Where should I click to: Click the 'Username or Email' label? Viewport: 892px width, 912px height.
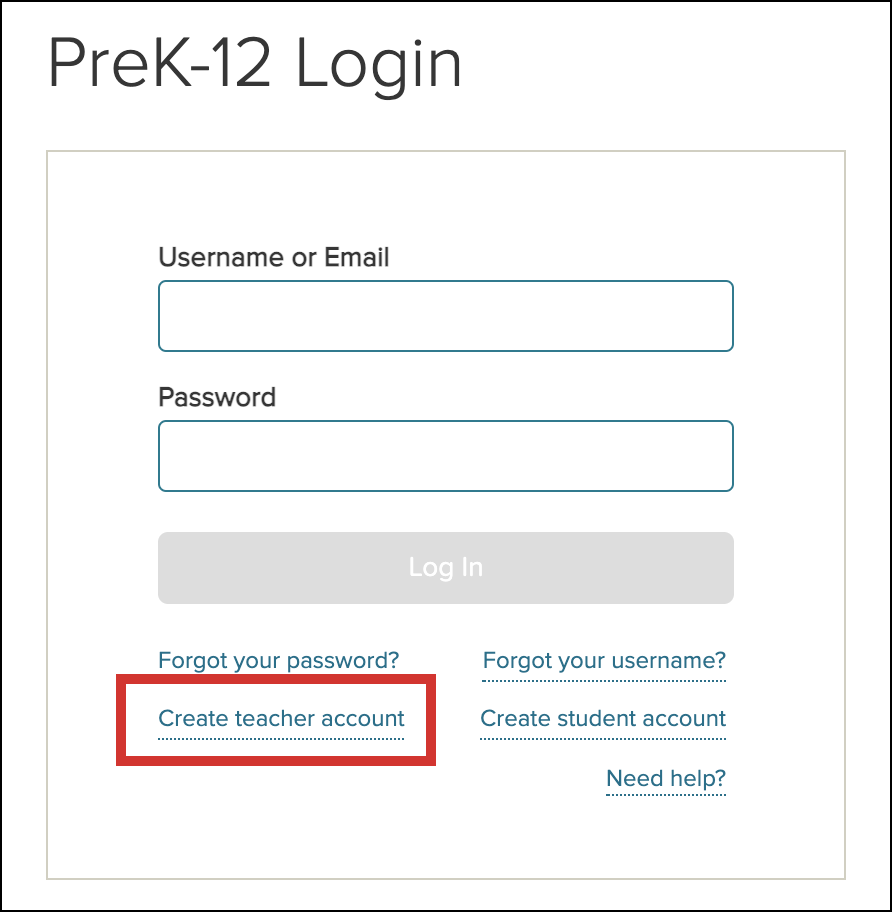[273, 257]
